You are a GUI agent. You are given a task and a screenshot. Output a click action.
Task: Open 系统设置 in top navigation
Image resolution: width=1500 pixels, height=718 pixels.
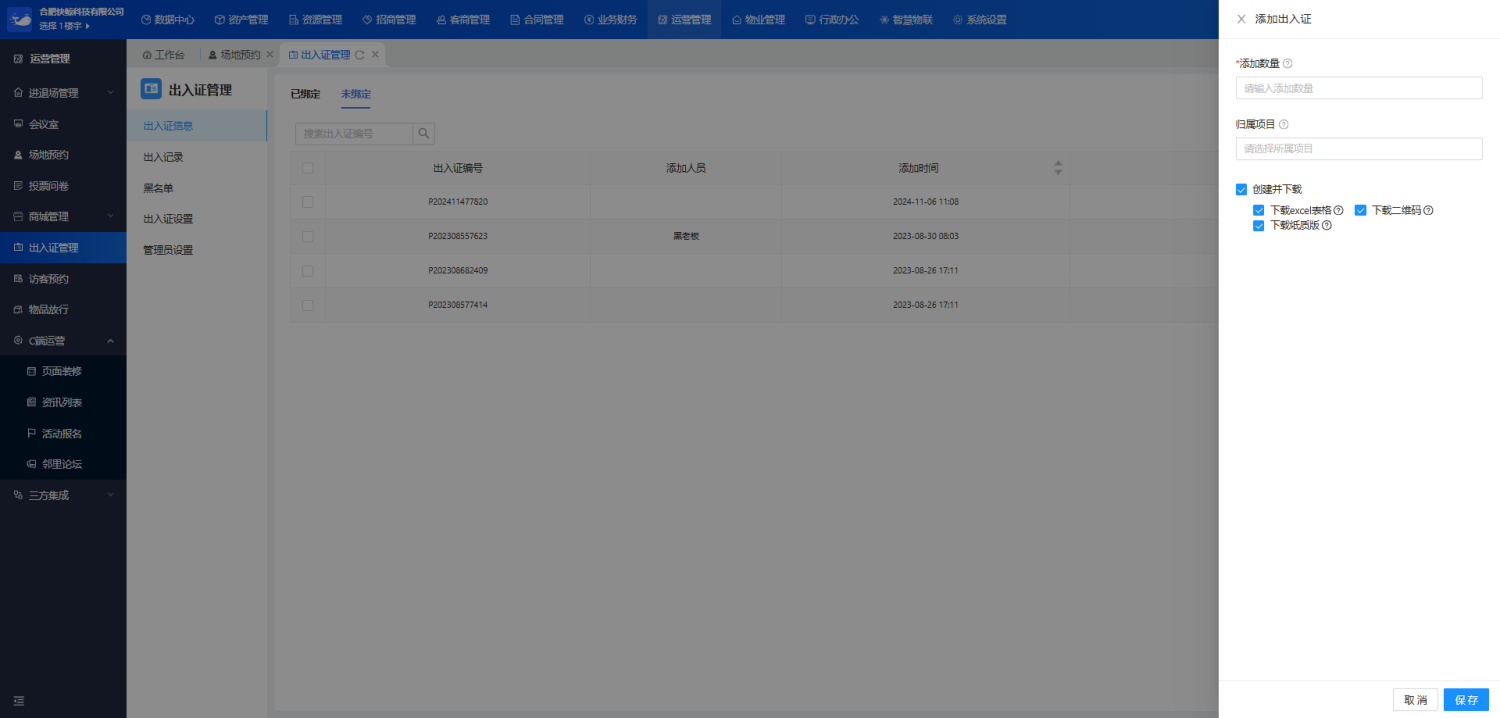(980, 19)
